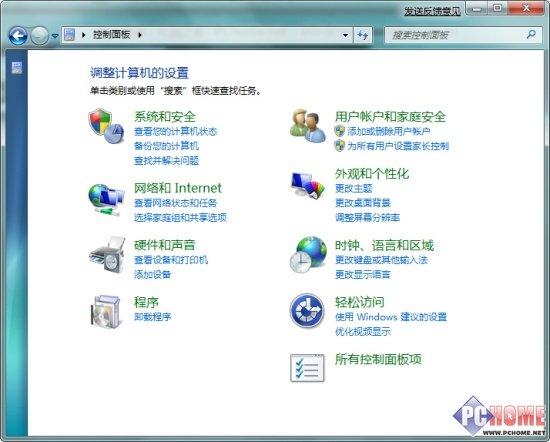Open the 卸载程序 link
Viewport: 550px width, 442px height.
(153, 317)
